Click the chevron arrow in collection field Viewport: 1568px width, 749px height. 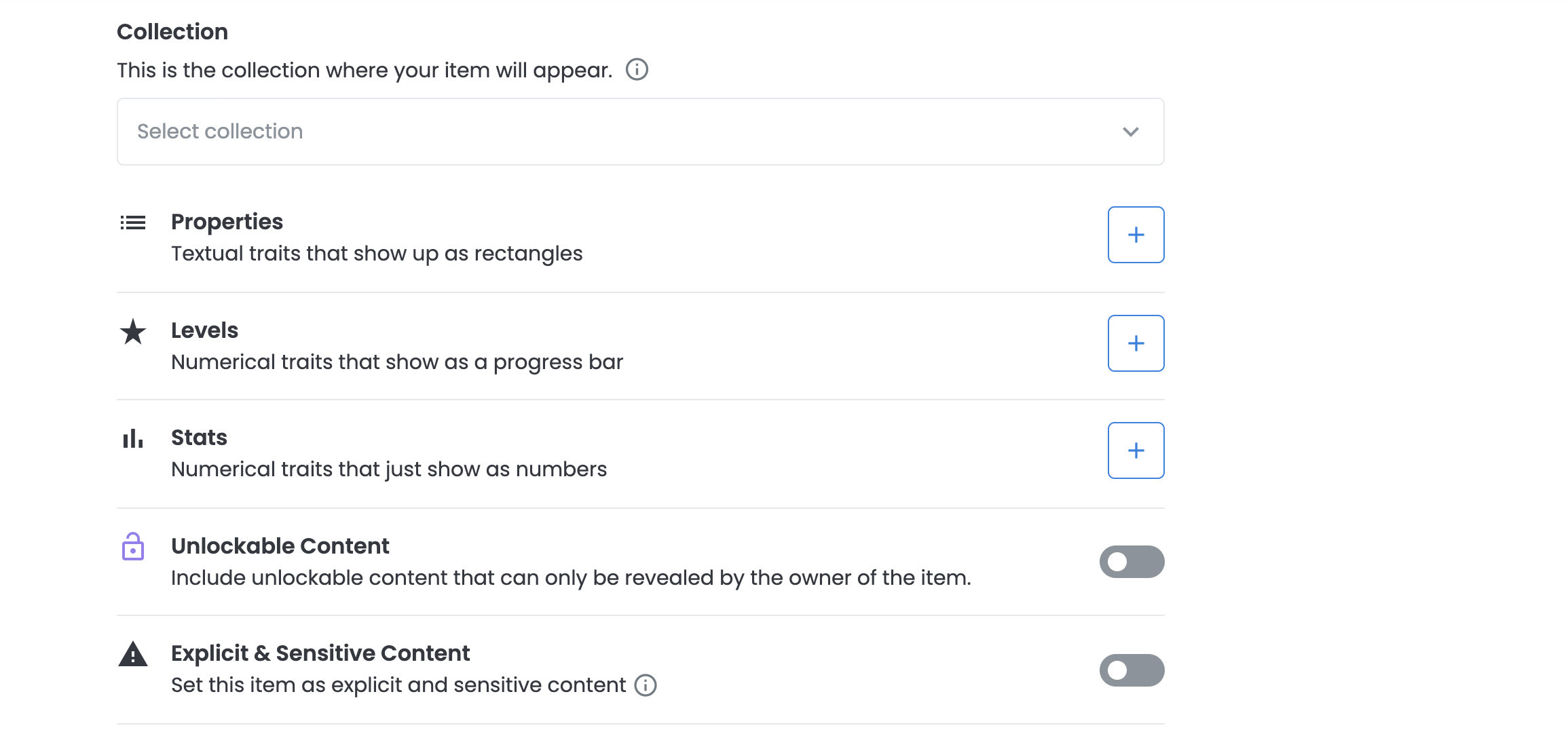[x=1130, y=132]
